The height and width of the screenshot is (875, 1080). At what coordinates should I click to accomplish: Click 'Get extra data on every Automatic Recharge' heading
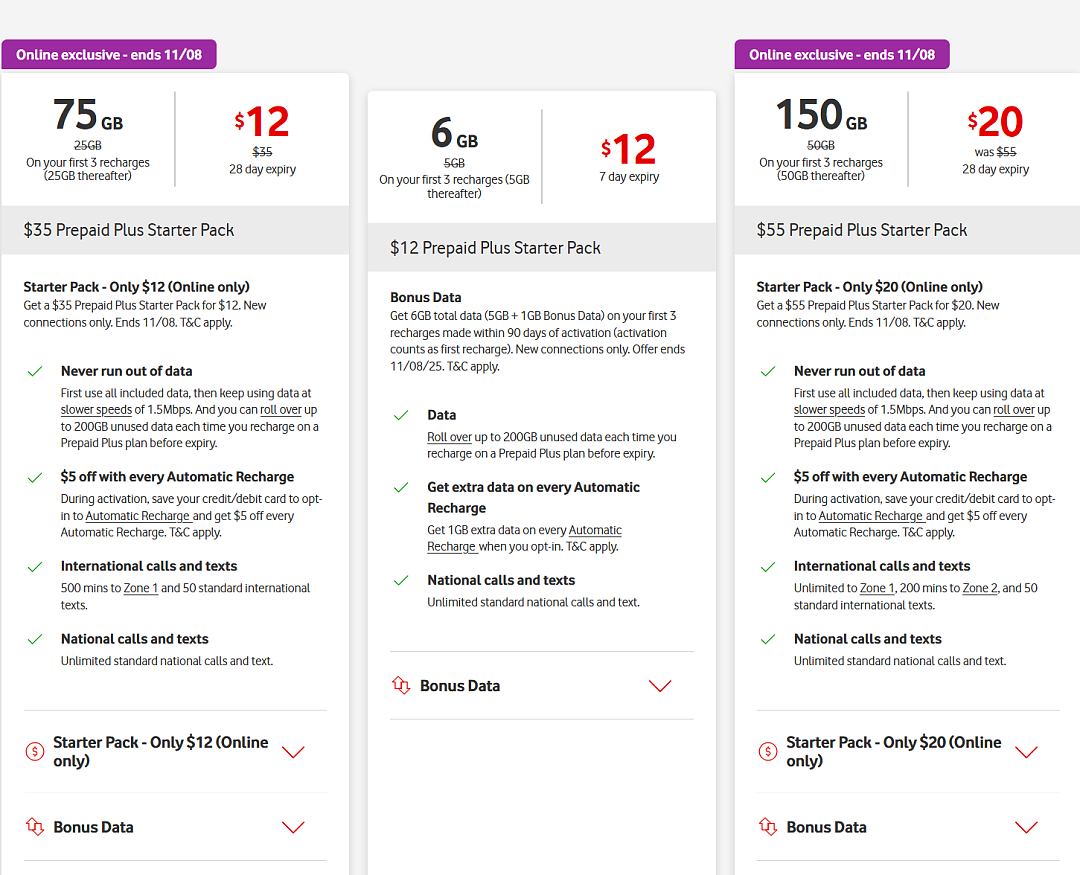point(533,497)
